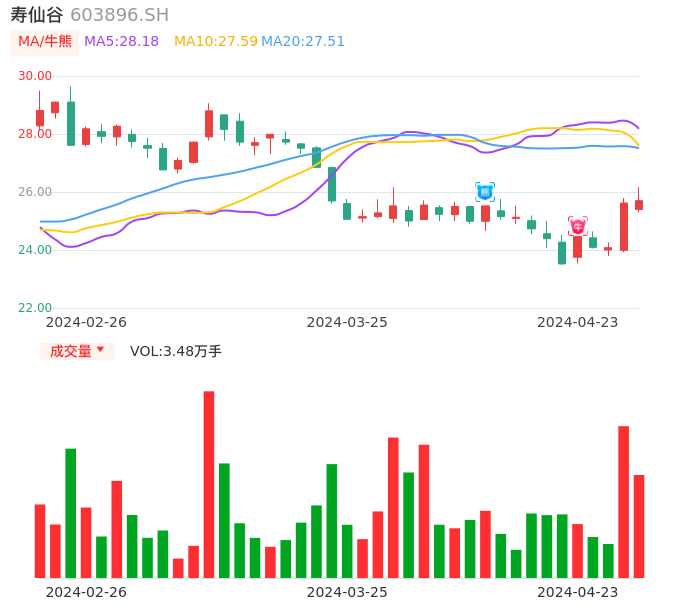Open the 成交量 indicator dropdown
Image resolution: width=686 pixels, height=606 pixels.
click(77, 351)
